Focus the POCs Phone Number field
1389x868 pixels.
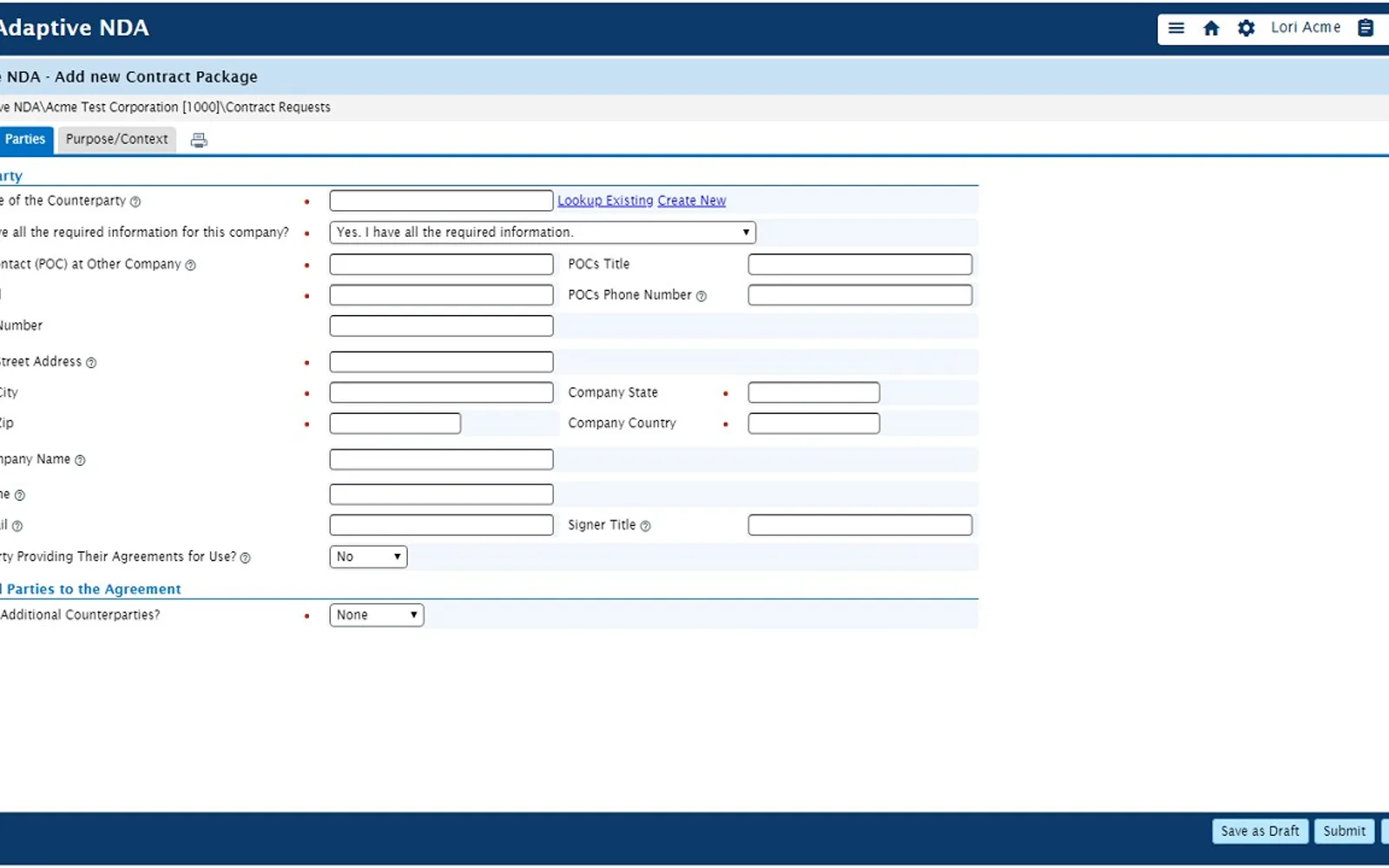coord(859,295)
